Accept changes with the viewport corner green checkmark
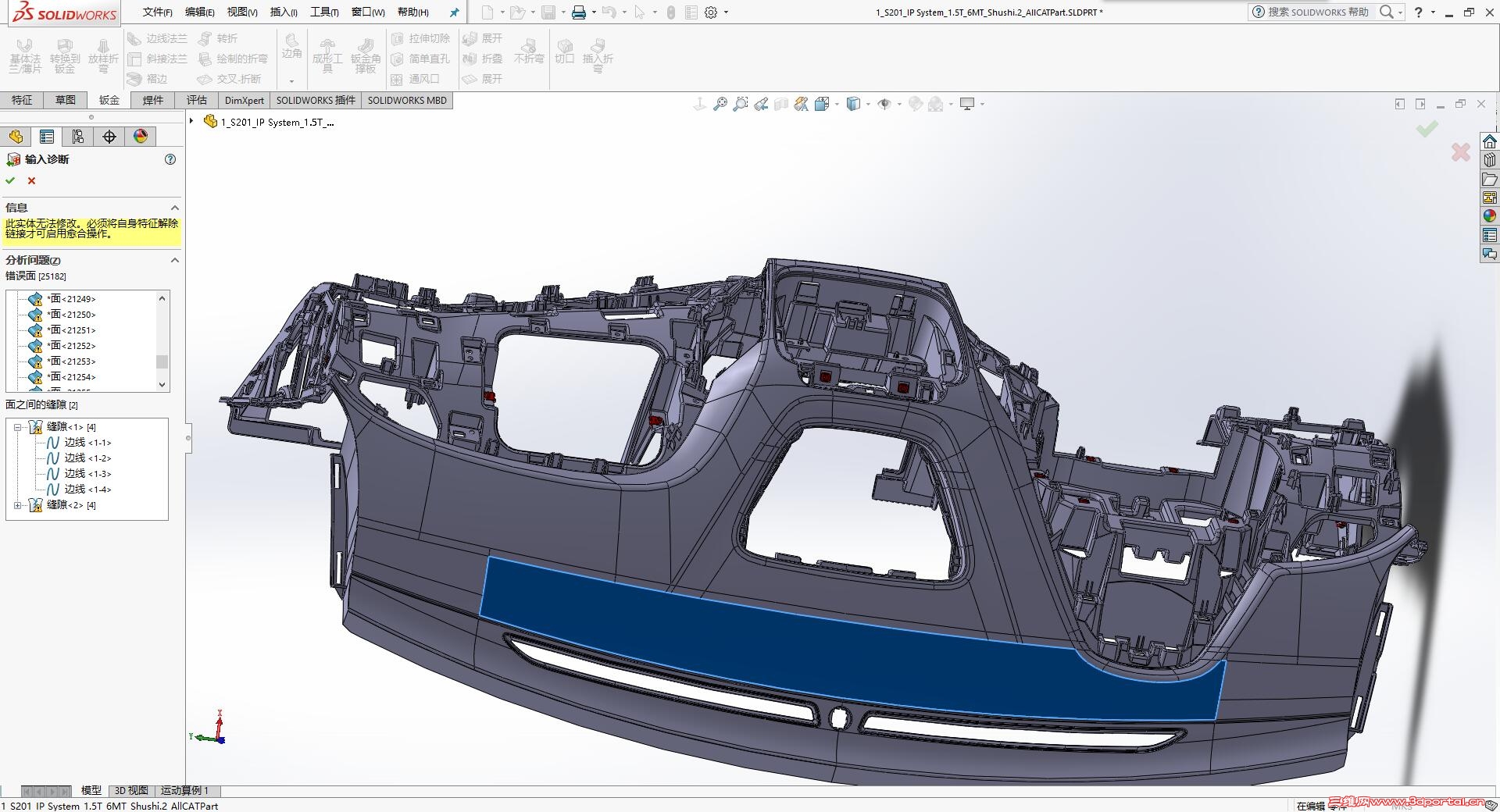1500x812 pixels. [1427, 129]
